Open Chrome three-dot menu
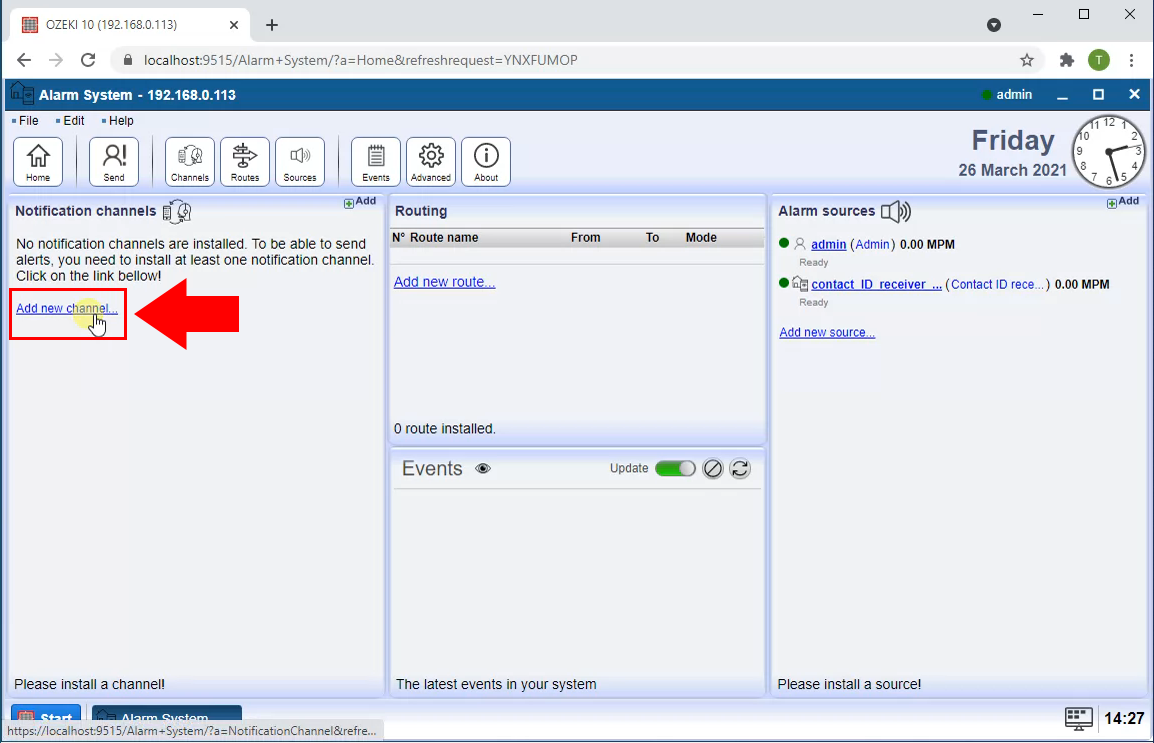The width and height of the screenshot is (1154, 743). (1132, 60)
